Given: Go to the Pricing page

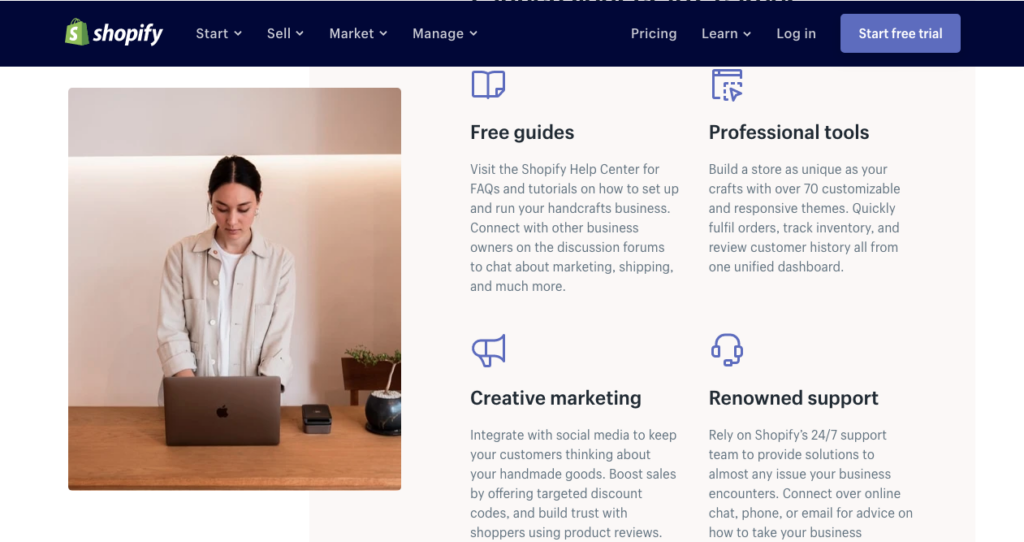Looking at the screenshot, I should coord(653,33).
